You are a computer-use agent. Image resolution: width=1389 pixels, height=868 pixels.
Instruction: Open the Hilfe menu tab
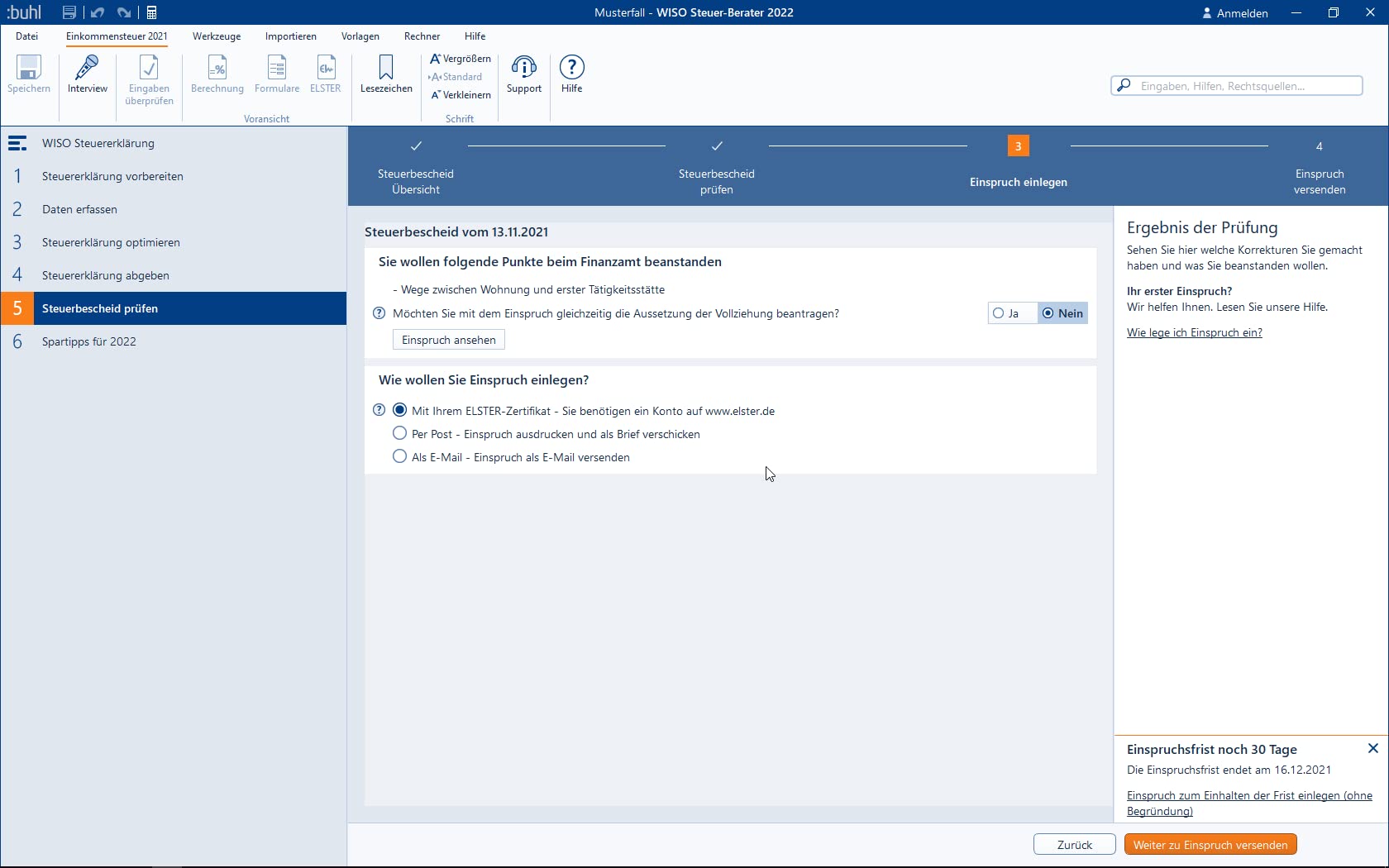pos(475,36)
